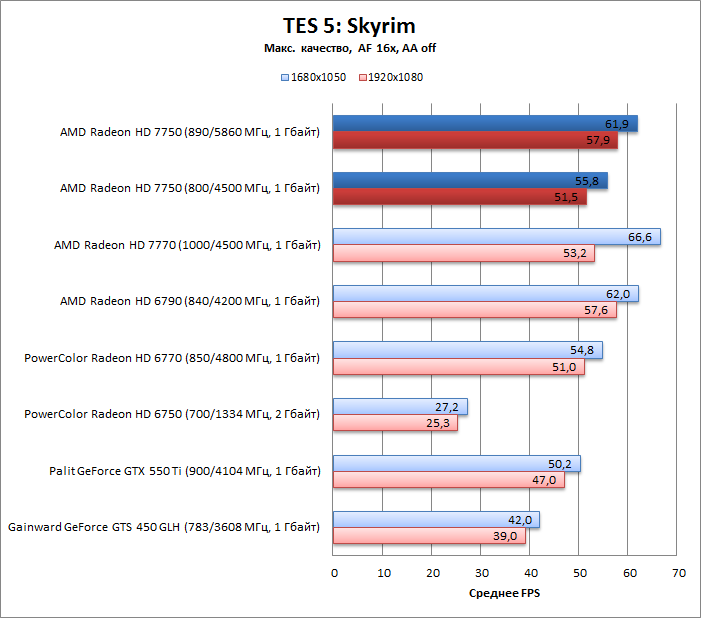Click the 57,9 red bar for HD 7750 890/5860
701x618 pixels.
click(475, 141)
